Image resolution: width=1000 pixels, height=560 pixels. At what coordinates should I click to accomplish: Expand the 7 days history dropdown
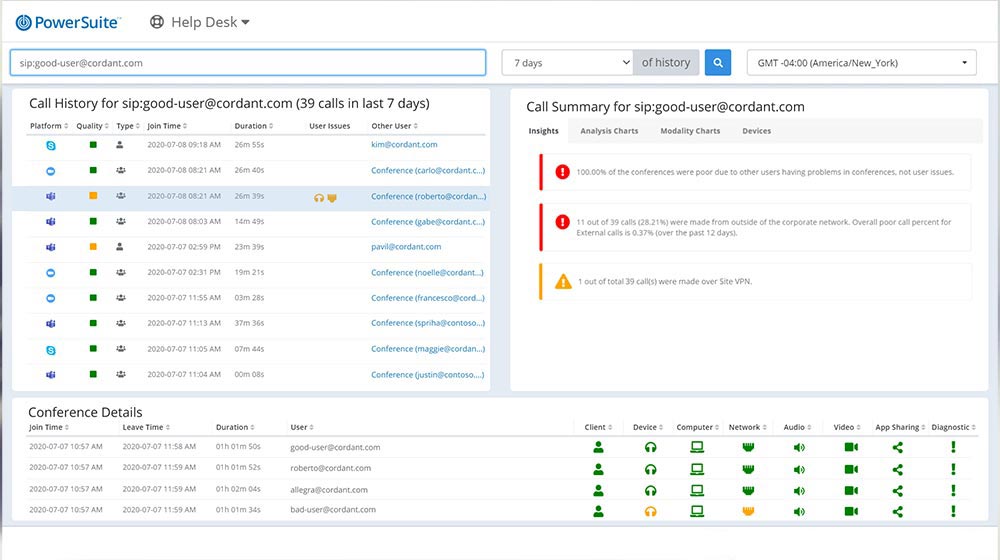(567, 63)
